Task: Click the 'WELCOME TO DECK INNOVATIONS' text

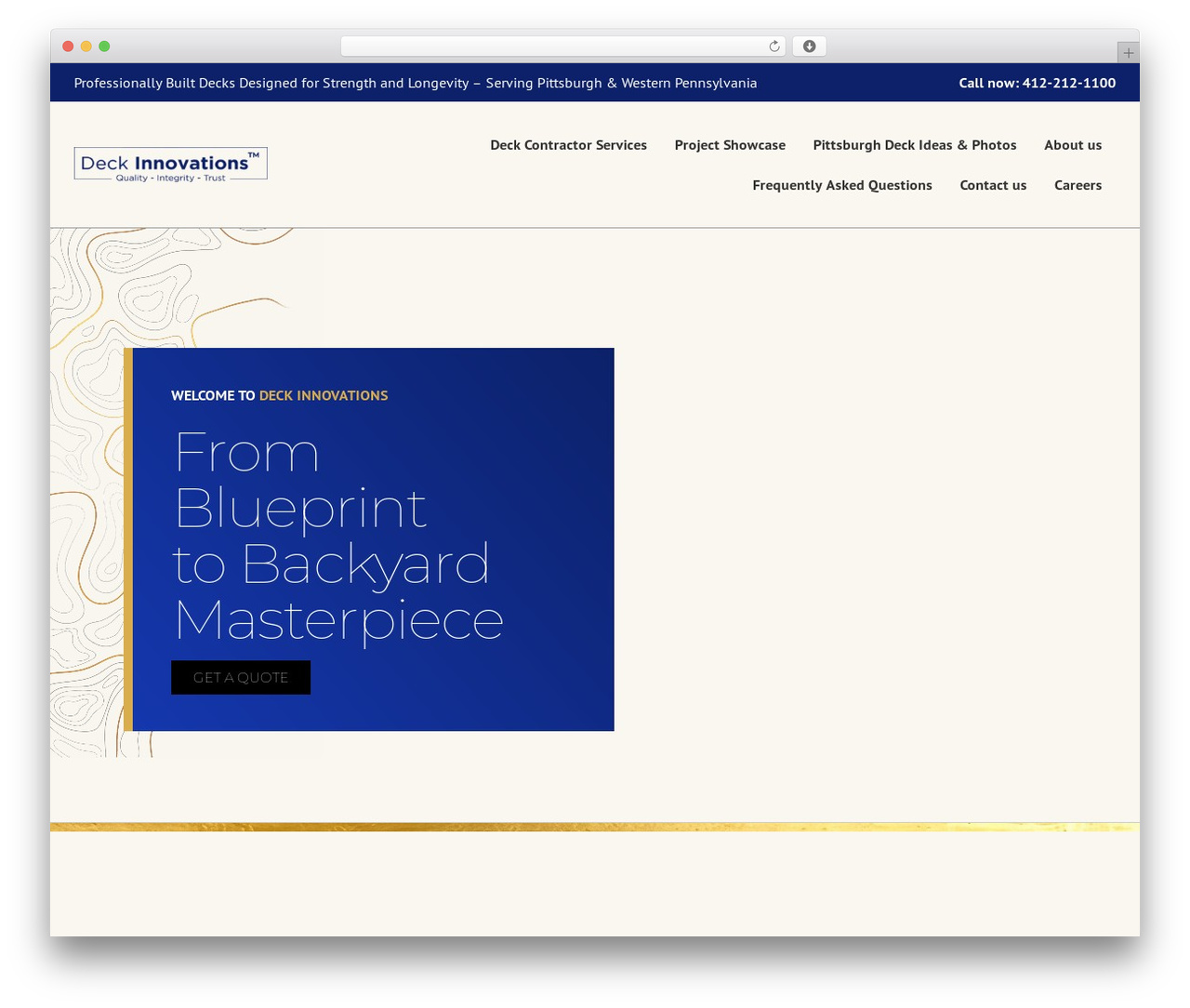Action: (279, 395)
